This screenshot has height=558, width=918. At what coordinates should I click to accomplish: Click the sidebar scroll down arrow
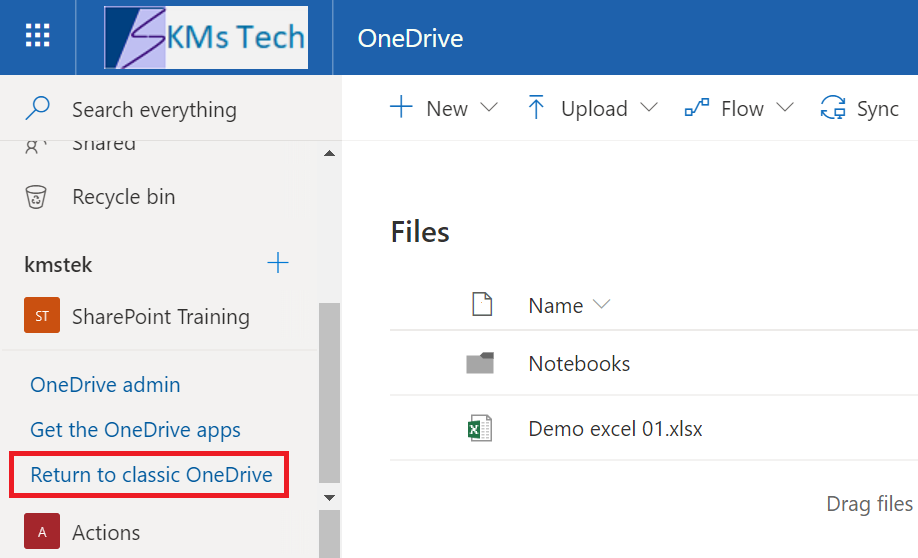[x=330, y=498]
